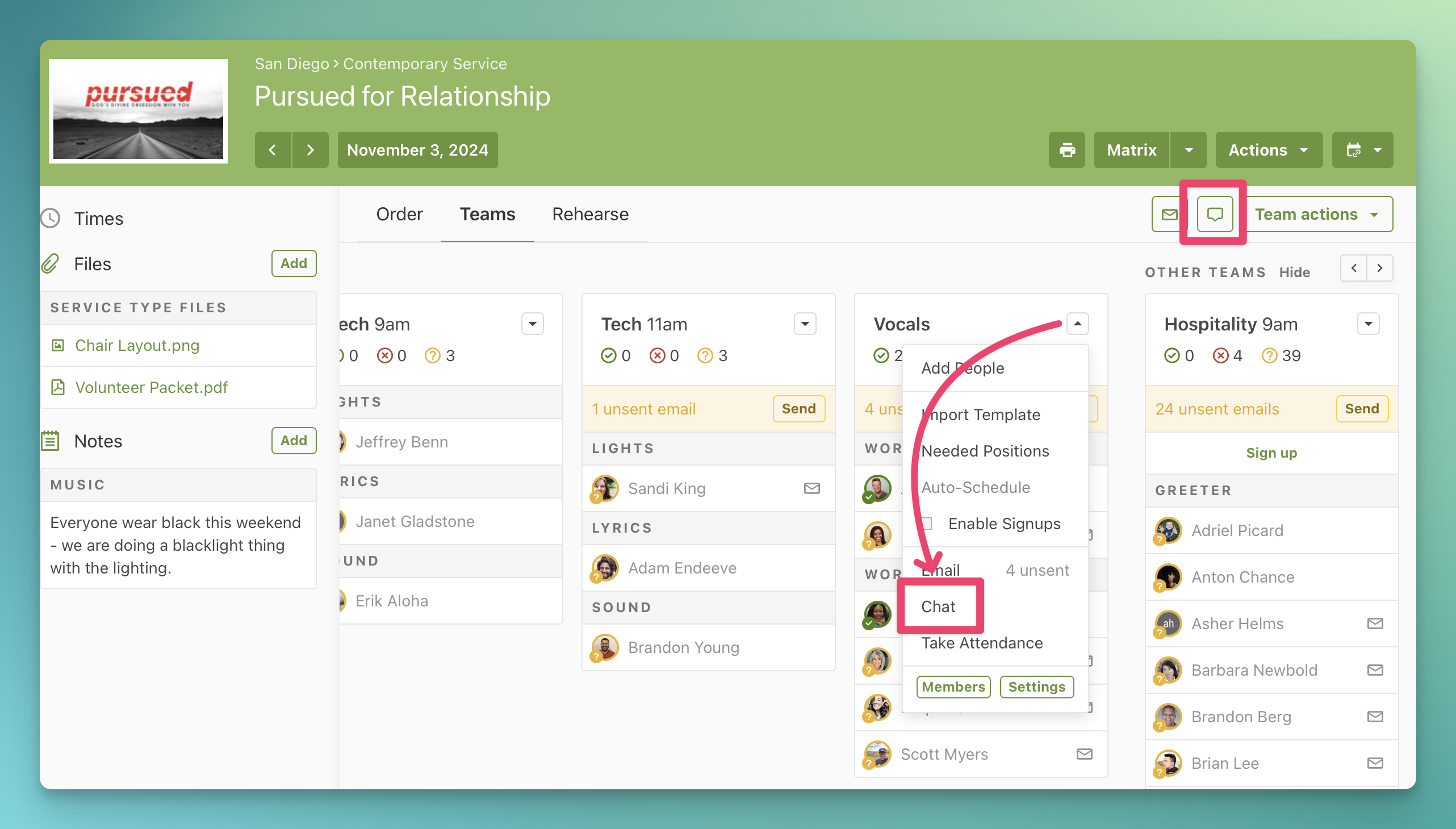Hide the Other Teams section
This screenshot has height=829, width=1456.
1294,272
